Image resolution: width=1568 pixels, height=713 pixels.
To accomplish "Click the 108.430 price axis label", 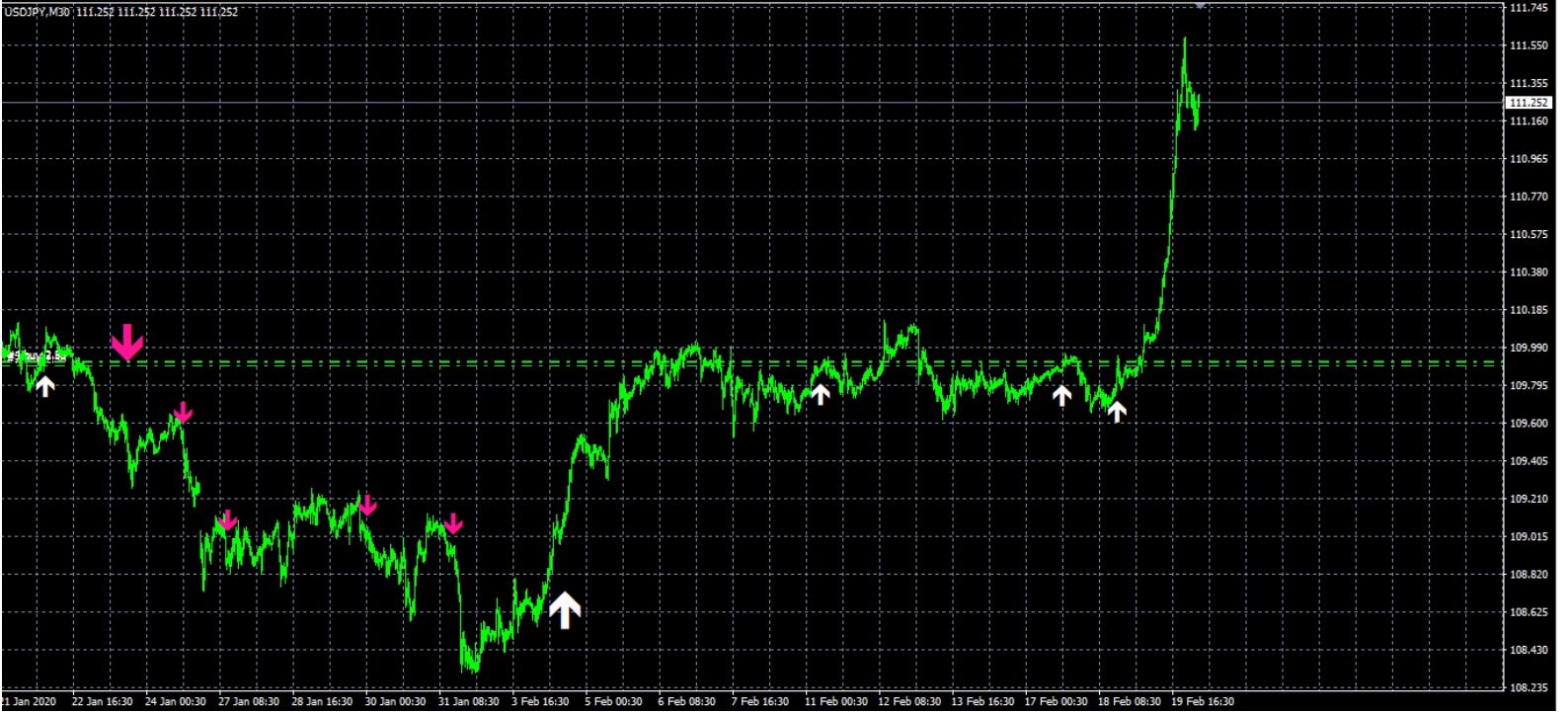I will tap(1529, 650).
